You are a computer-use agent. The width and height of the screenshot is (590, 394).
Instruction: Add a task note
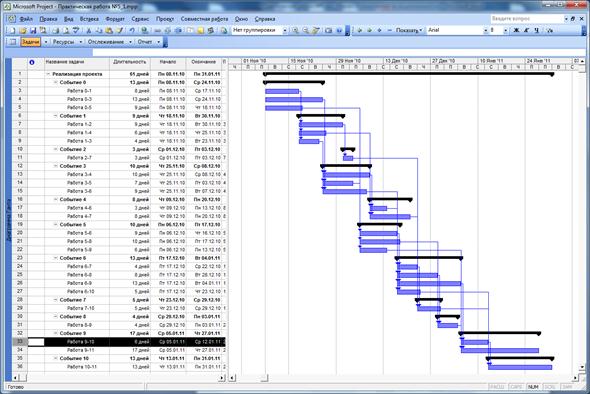click(201, 30)
